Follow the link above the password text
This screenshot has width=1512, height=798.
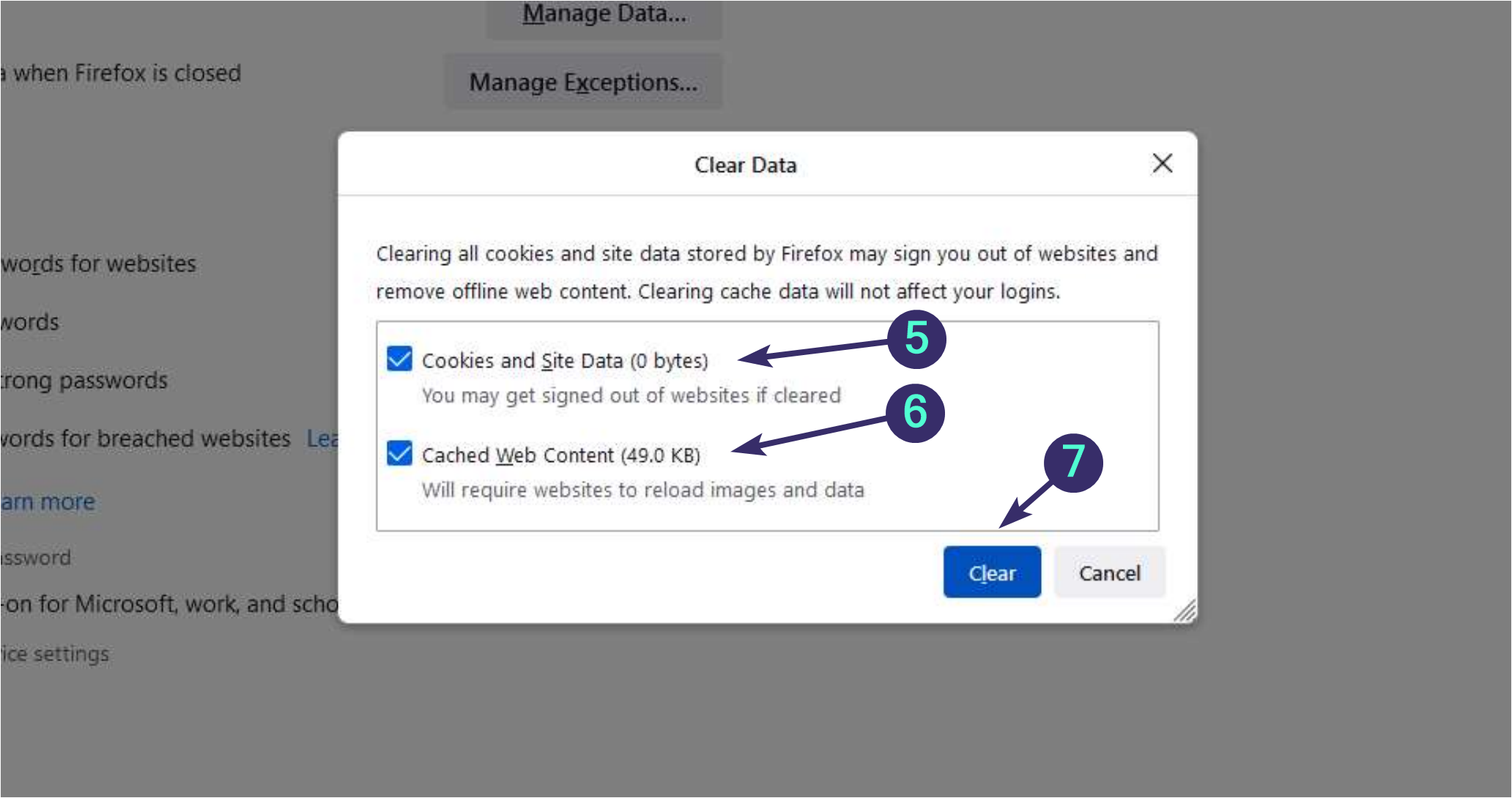48,501
